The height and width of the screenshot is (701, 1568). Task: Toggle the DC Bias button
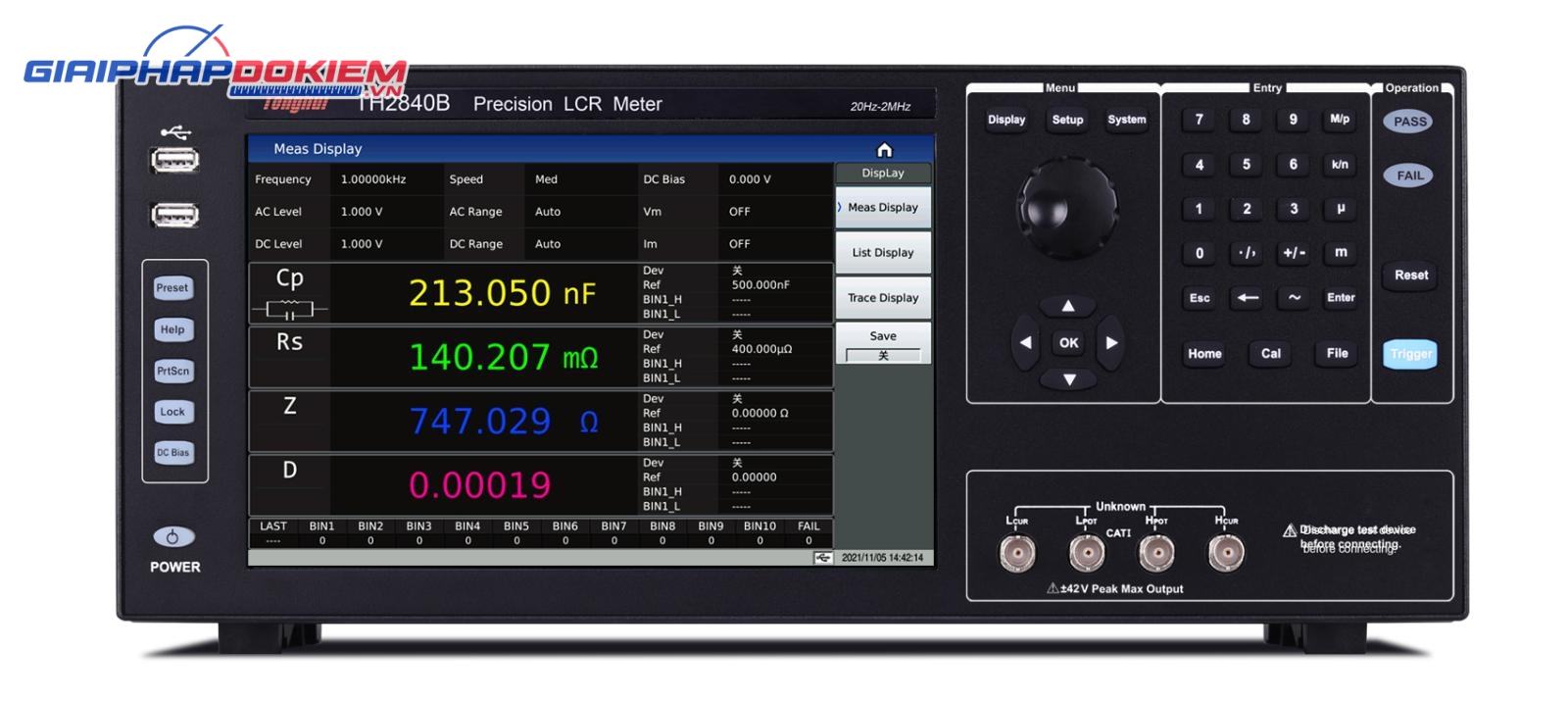pos(172,453)
